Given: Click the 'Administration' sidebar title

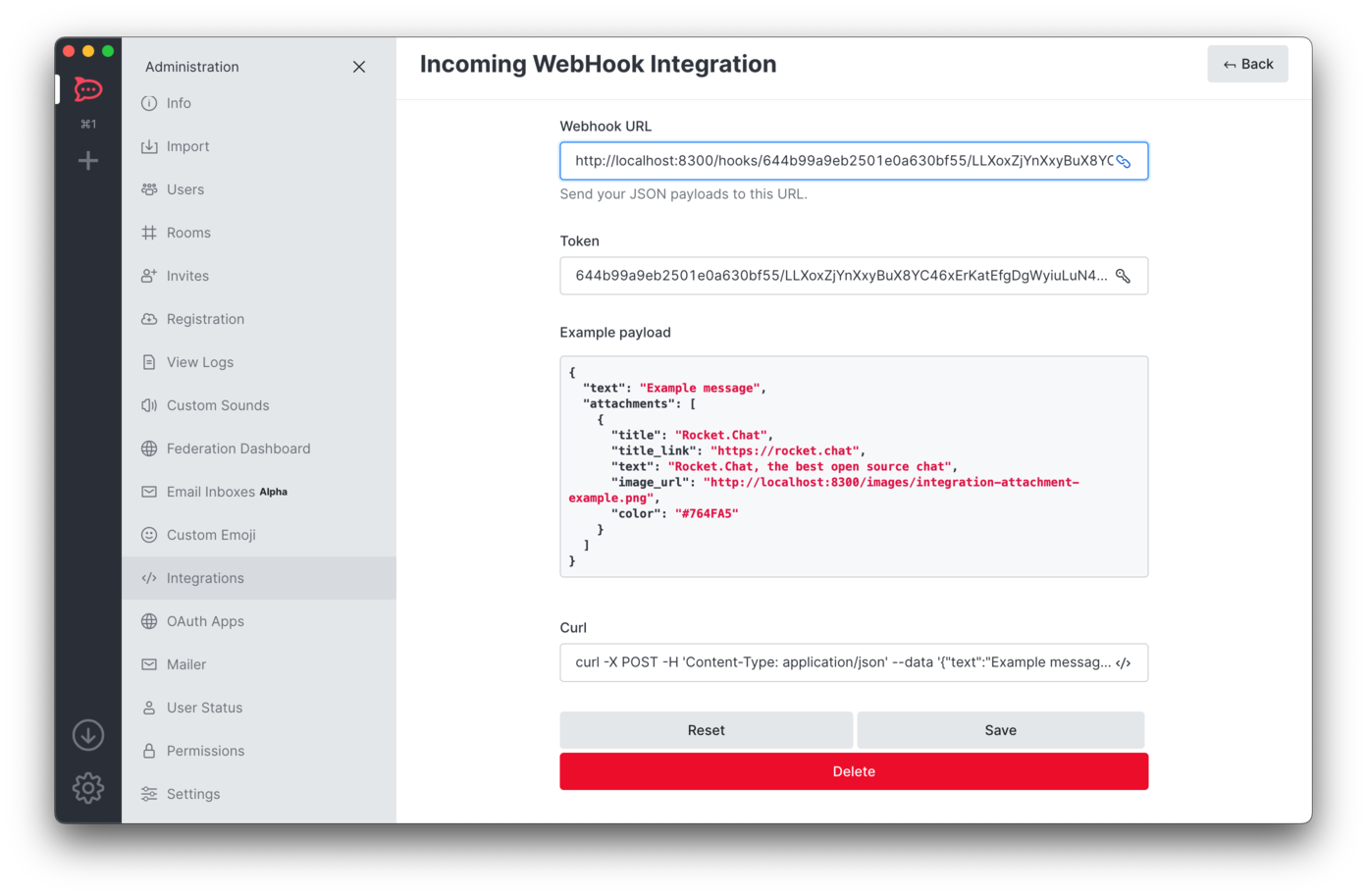Looking at the screenshot, I should [192, 67].
